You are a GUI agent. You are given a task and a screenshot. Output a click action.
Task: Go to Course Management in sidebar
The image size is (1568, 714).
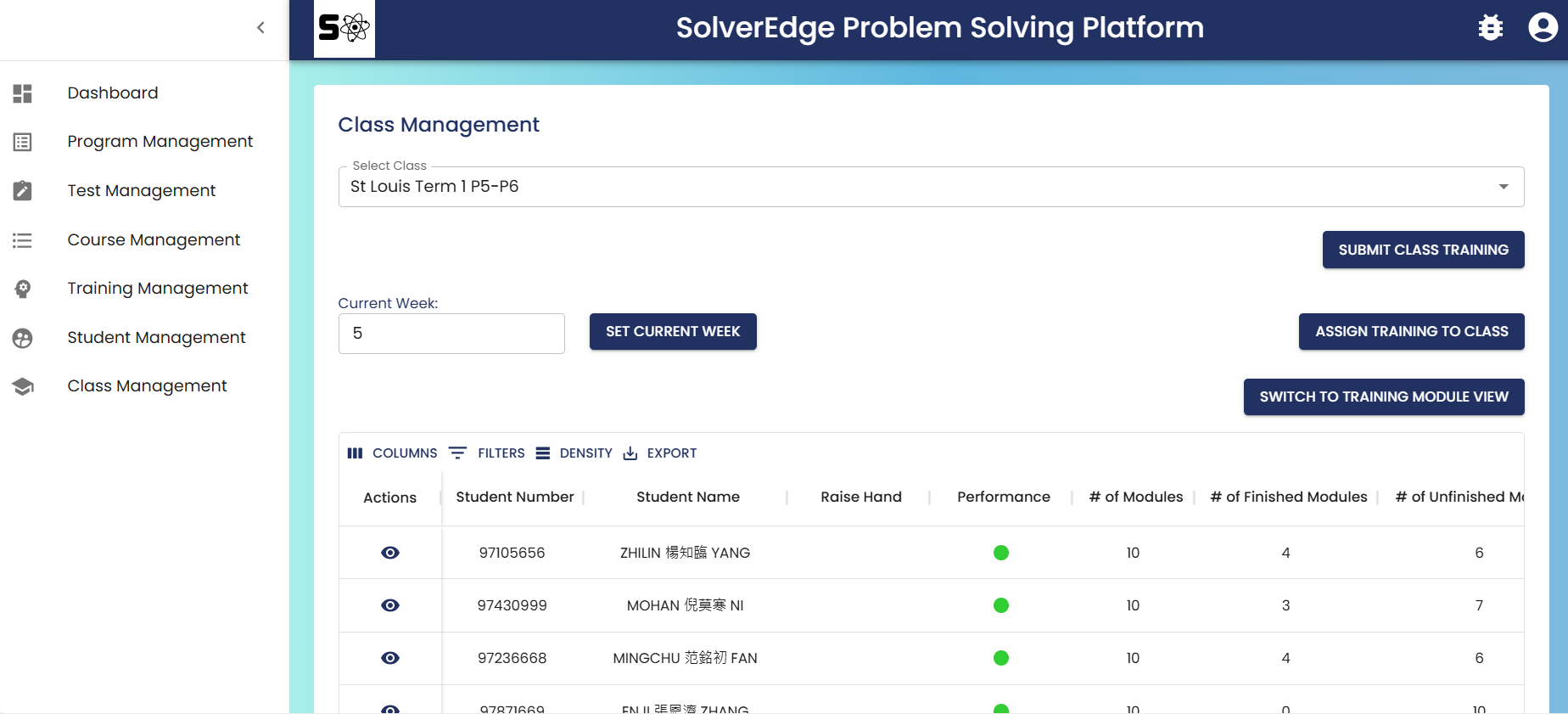[154, 240]
